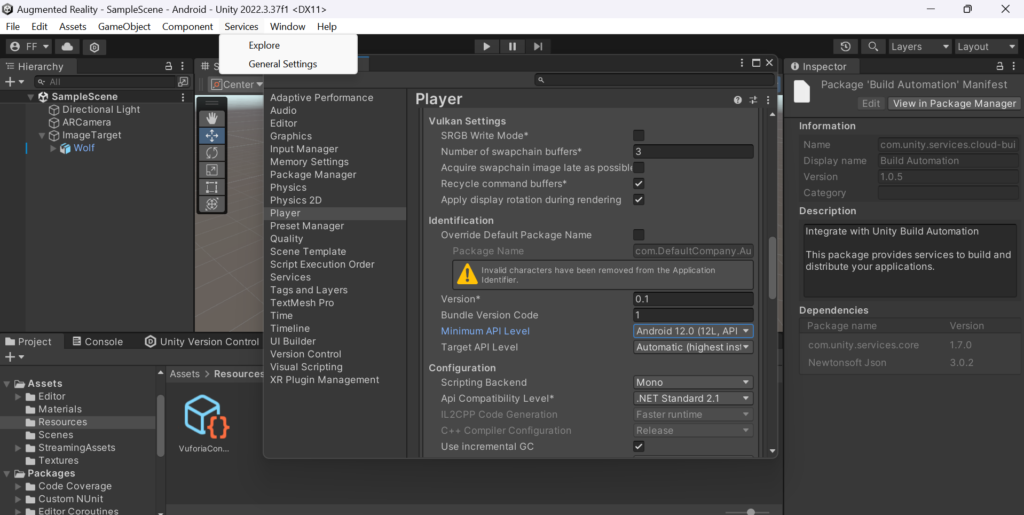Open the Layers dropdown
The image size is (1024, 515).
coord(920,47)
